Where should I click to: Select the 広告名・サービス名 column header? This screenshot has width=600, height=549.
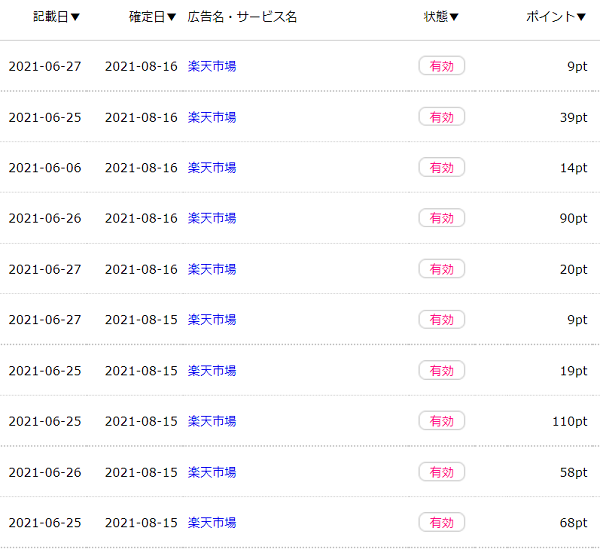pos(242,17)
